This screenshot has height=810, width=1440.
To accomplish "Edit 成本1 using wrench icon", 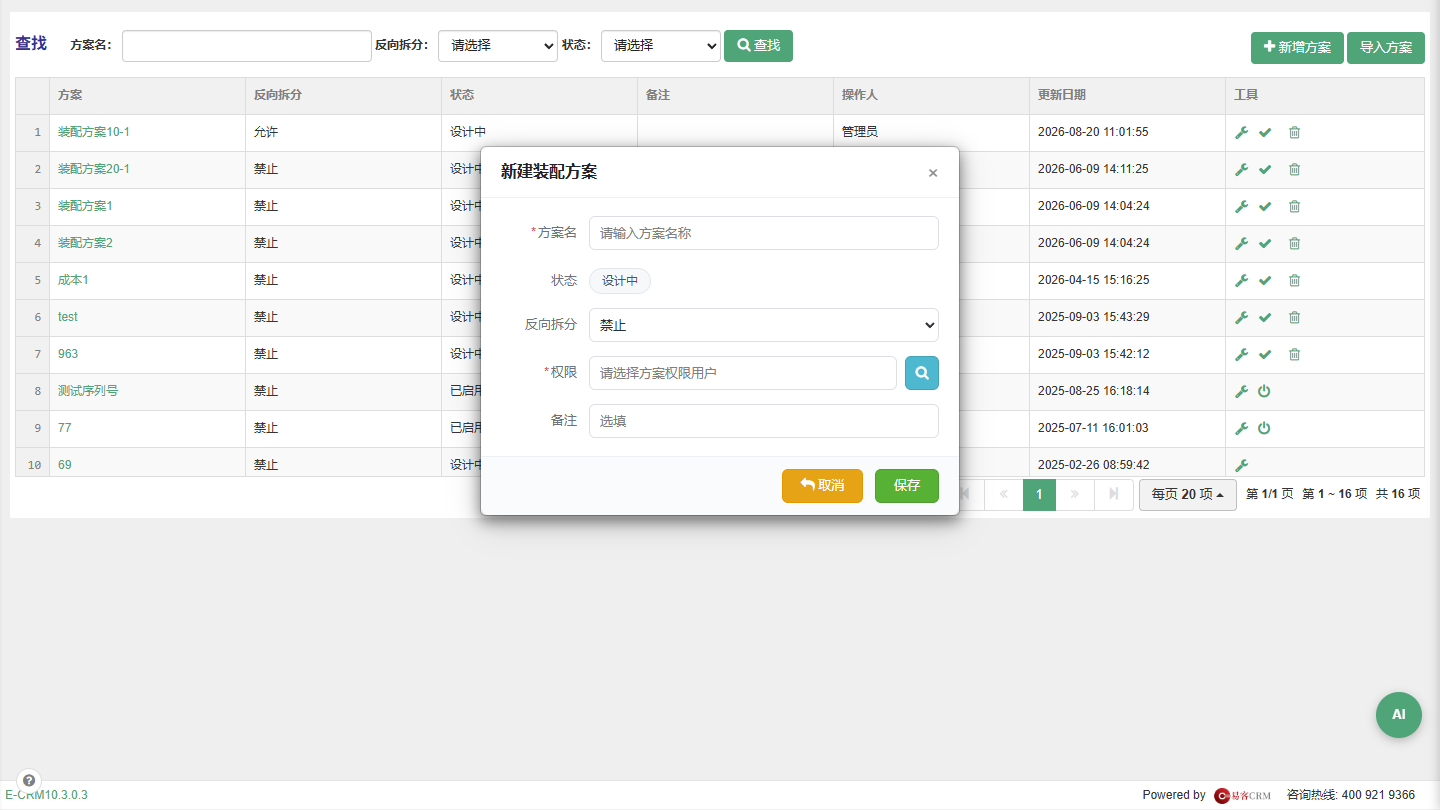I will coord(1241,280).
